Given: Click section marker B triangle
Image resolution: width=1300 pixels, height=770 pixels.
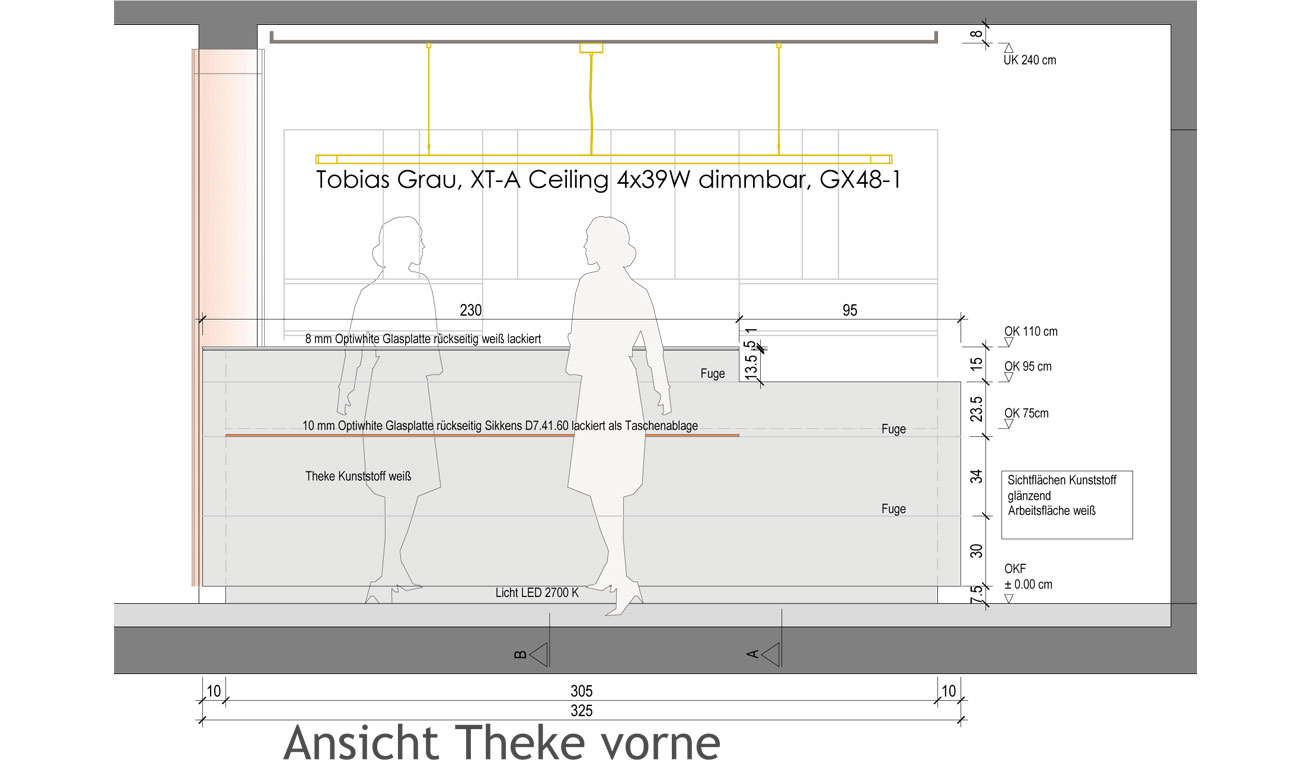Looking at the screenshot, I should click(x=541, y=655).
